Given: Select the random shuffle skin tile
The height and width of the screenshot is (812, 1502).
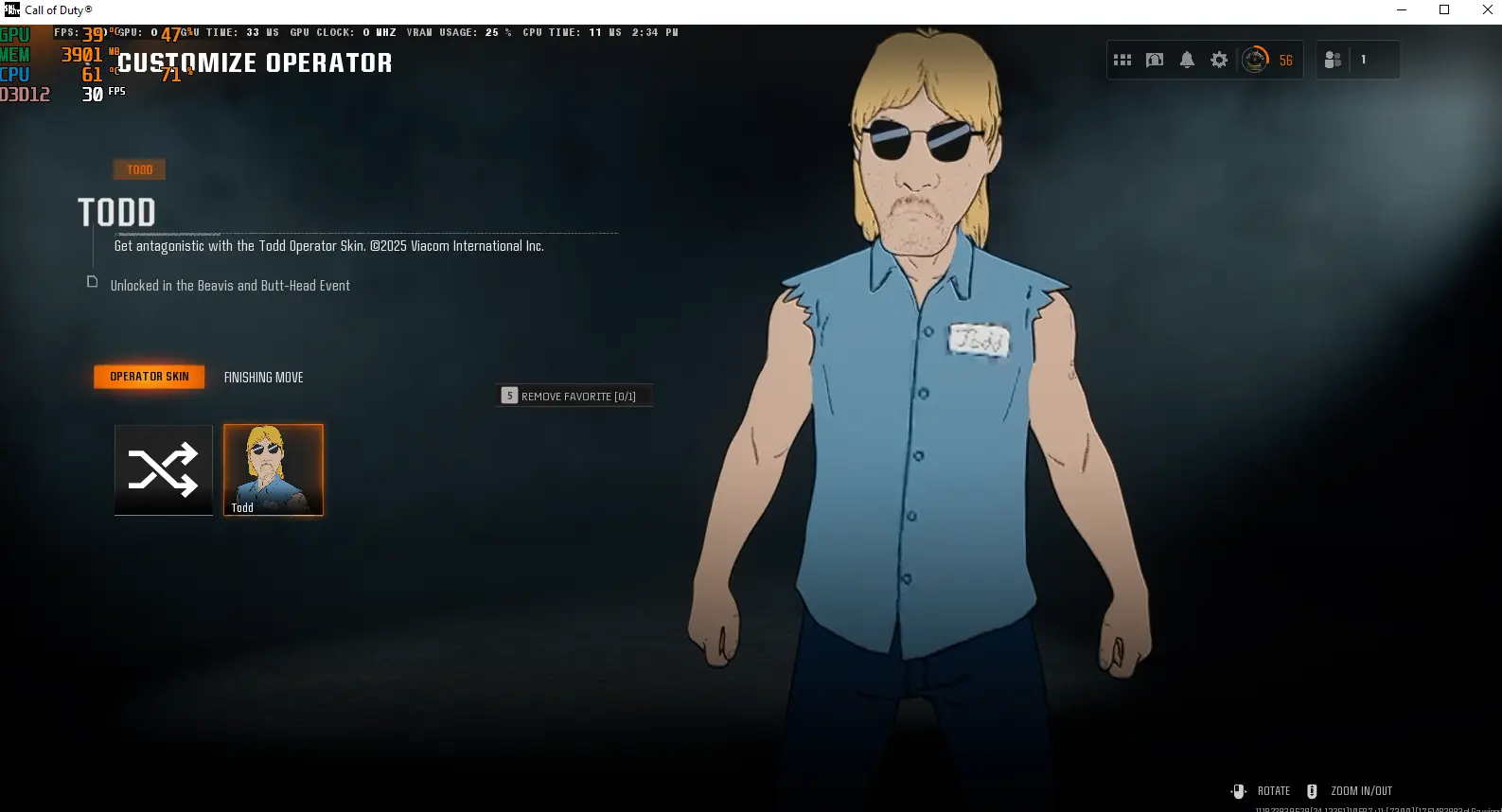Looking at the screenshot, I should tap(164, 469).
